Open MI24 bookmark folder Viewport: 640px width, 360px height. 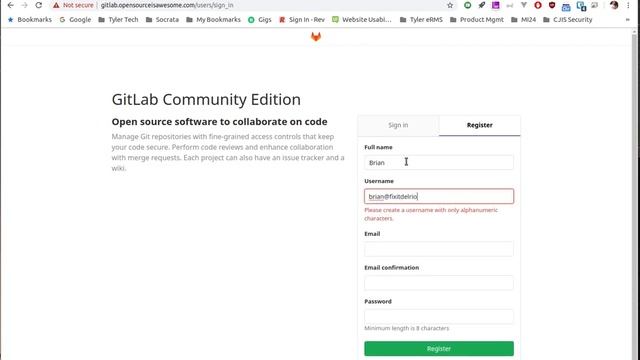[524, 20]
